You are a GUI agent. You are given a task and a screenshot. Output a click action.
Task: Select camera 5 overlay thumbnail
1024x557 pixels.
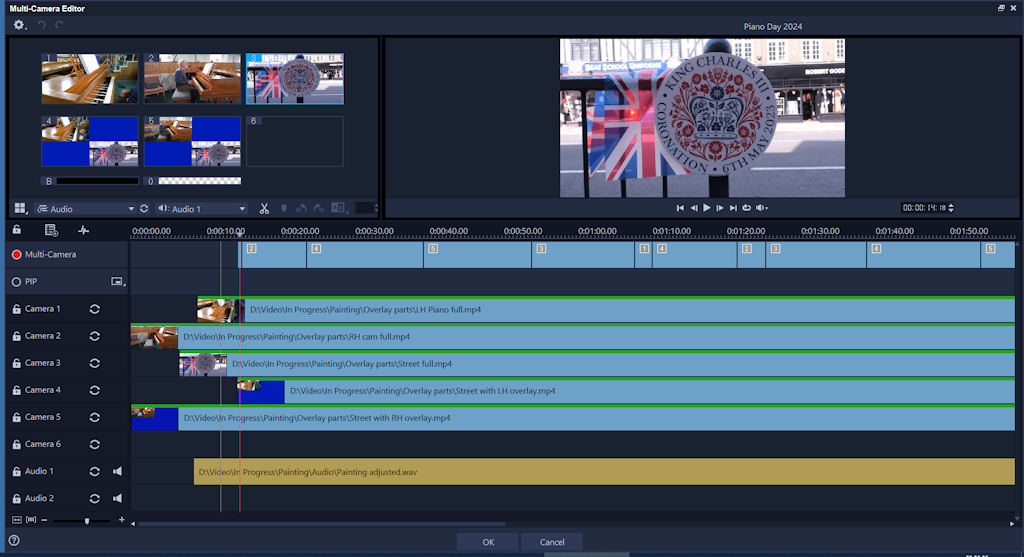pyautogui.click(x=193, y=141)
